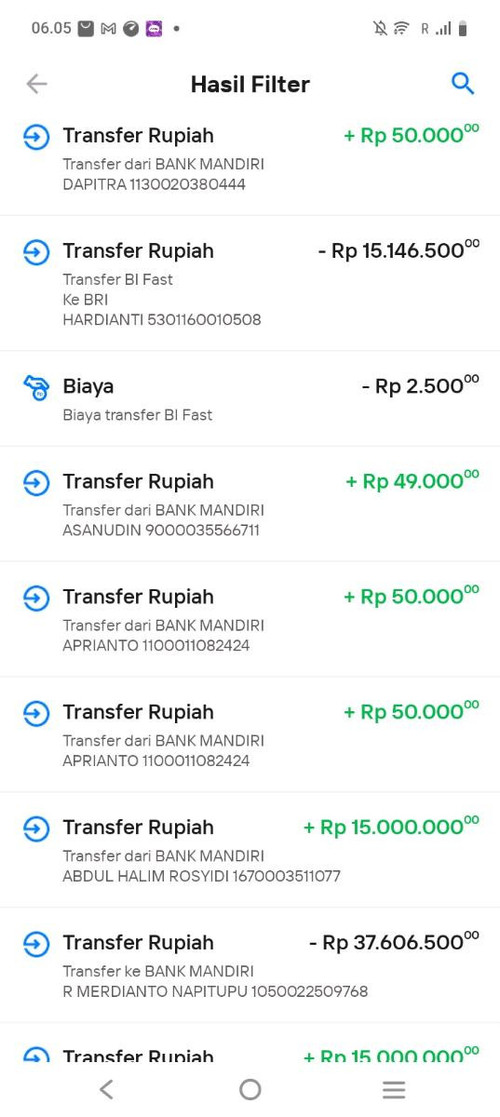Tap the Android home navigation circle

pos(250,1089)
